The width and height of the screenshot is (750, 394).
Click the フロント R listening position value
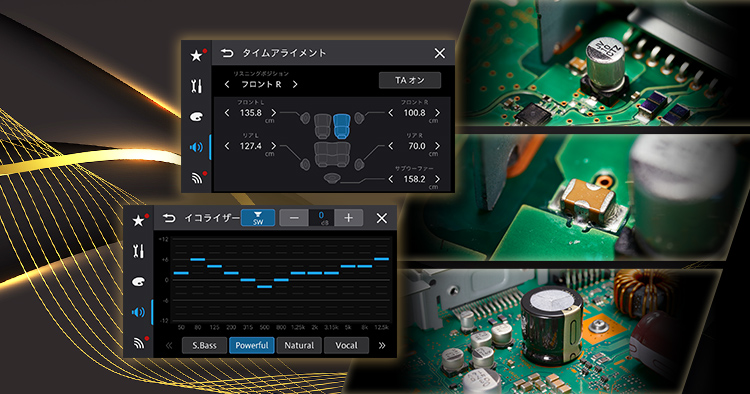coord(261,84)
